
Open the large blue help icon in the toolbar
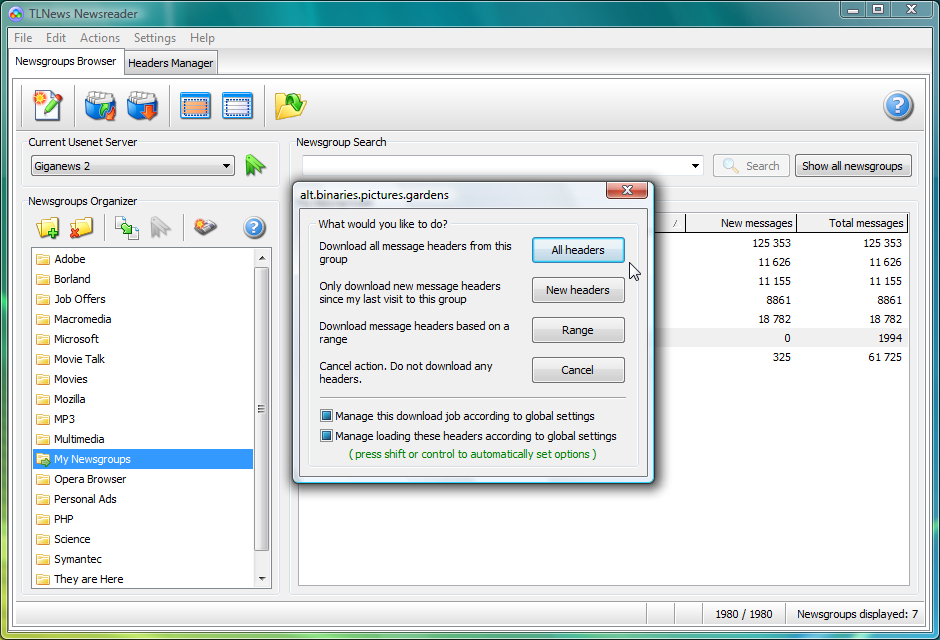click(898, 105)
